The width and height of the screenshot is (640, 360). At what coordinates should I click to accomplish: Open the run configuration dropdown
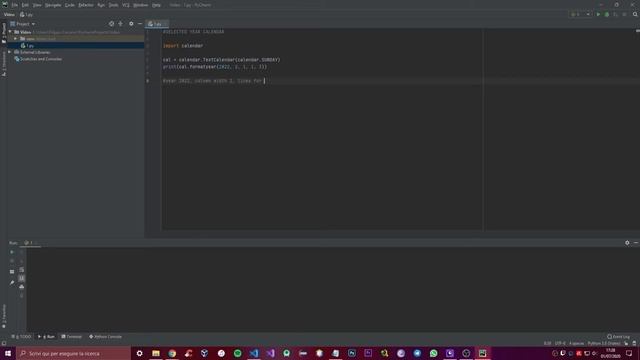click(581, 14)
